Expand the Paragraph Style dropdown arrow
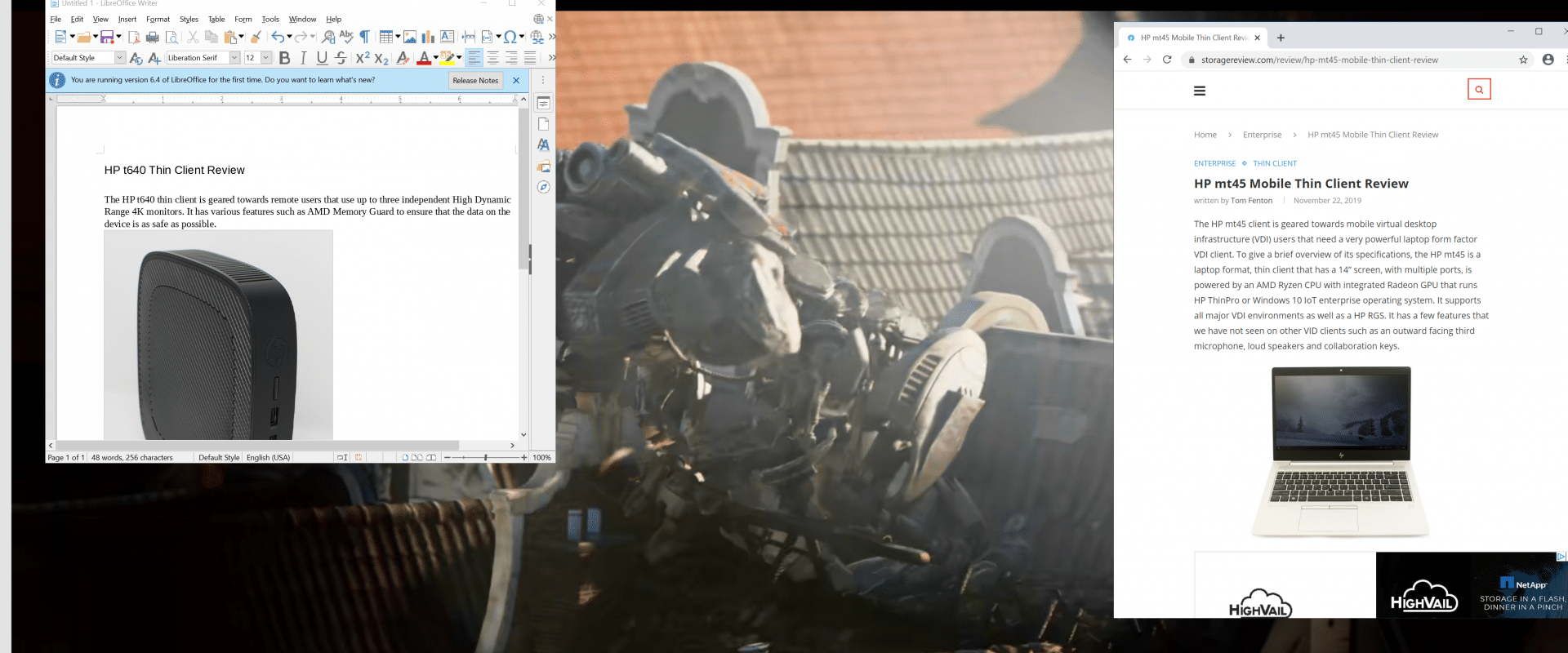Viewport: 1568px width, 653px height. click(120, 58)
